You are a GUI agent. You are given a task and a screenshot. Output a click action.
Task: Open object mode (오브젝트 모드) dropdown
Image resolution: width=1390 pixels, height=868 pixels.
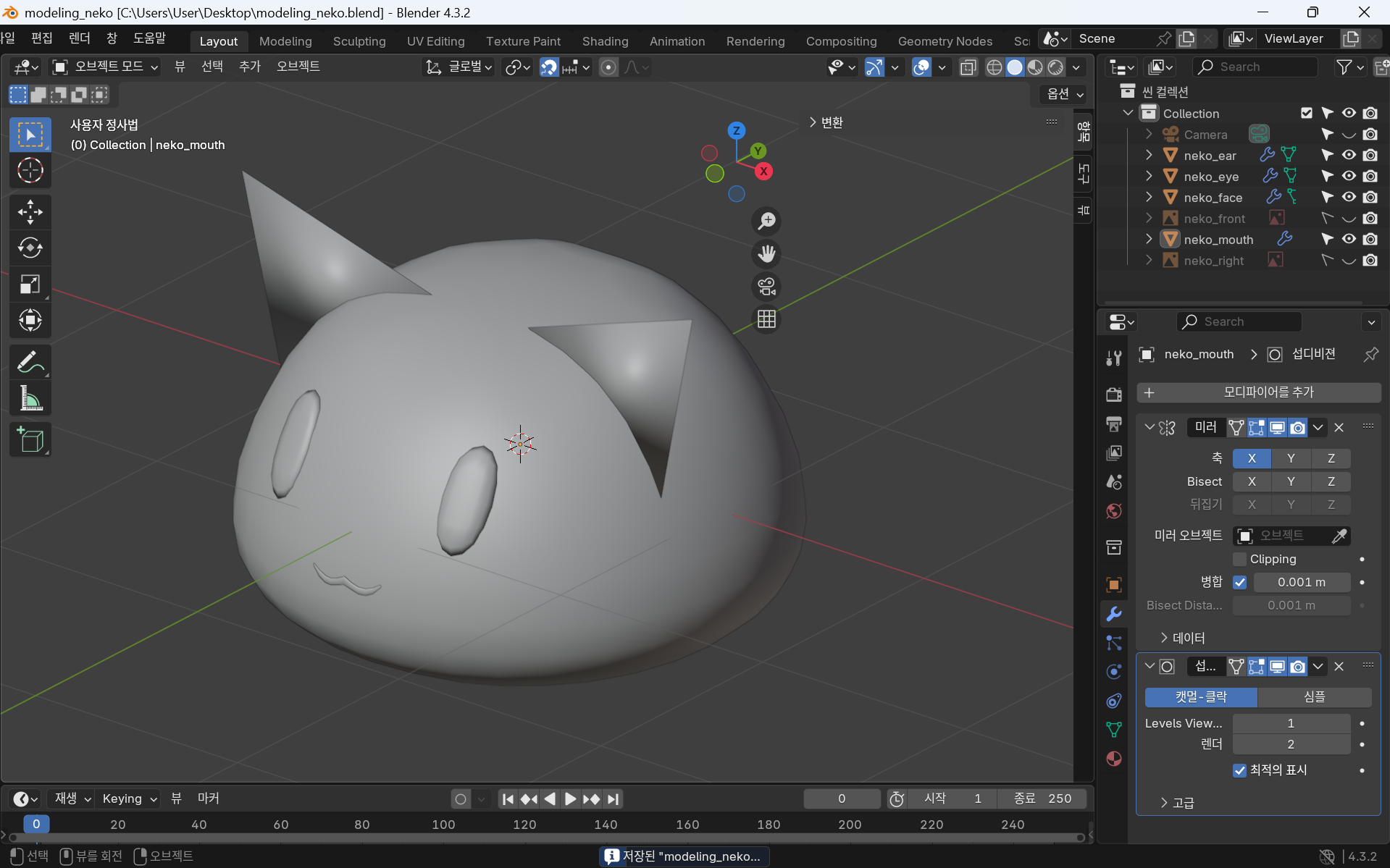pyautogui.click(x=106, y=67)
